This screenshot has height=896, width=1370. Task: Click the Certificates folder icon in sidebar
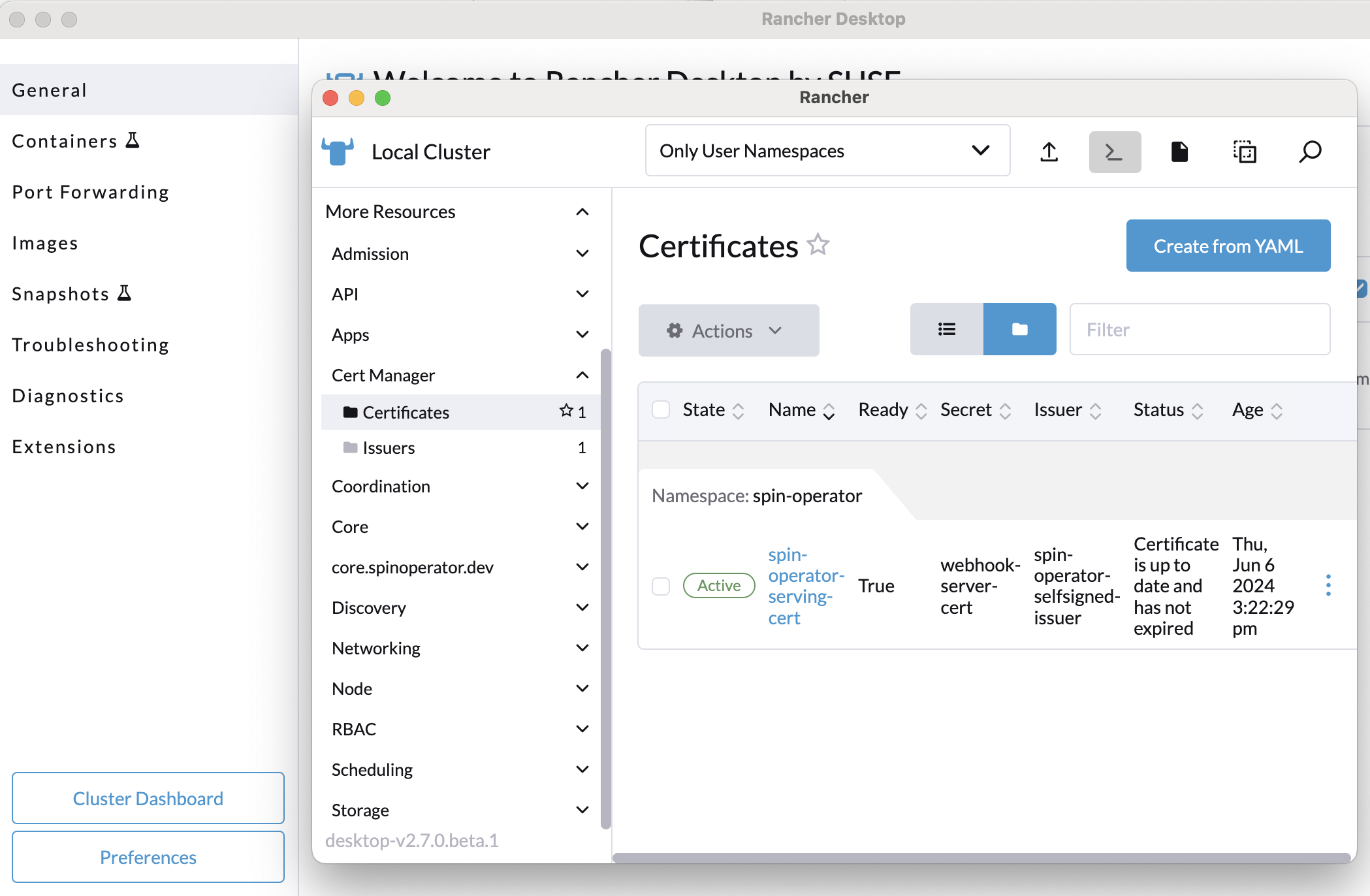pos(350,412)
